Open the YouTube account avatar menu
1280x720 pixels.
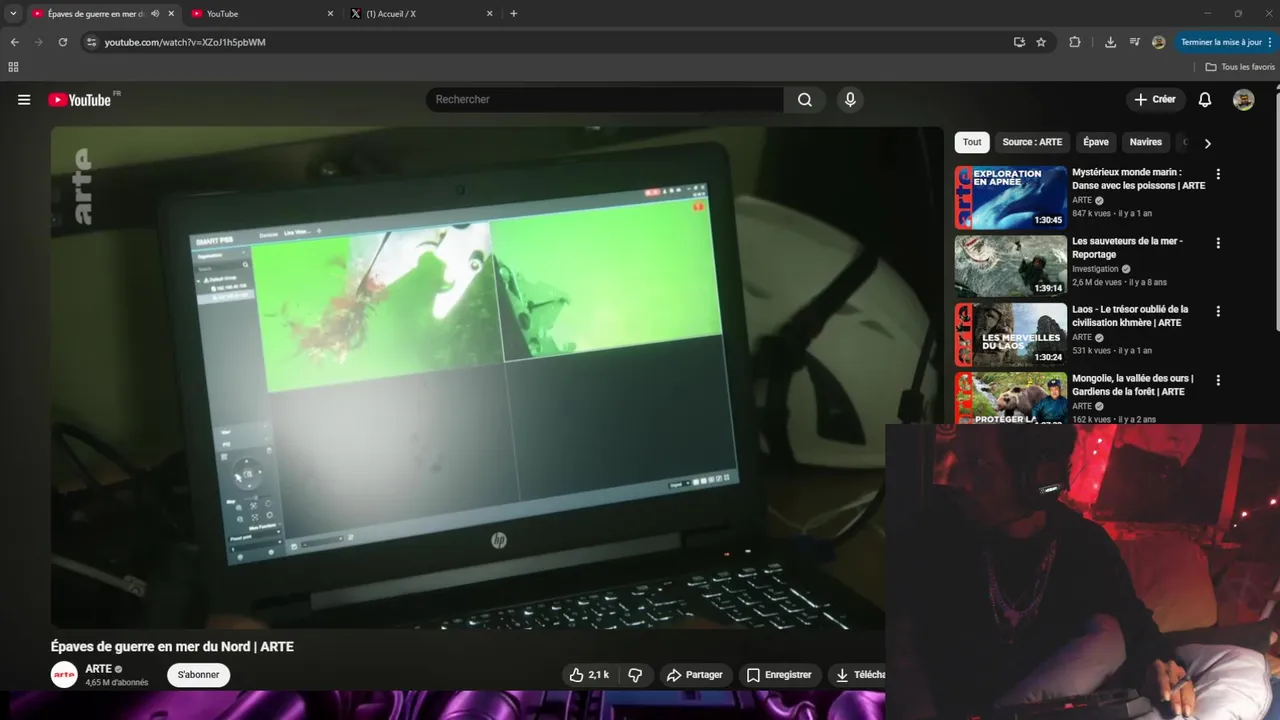1243,100
